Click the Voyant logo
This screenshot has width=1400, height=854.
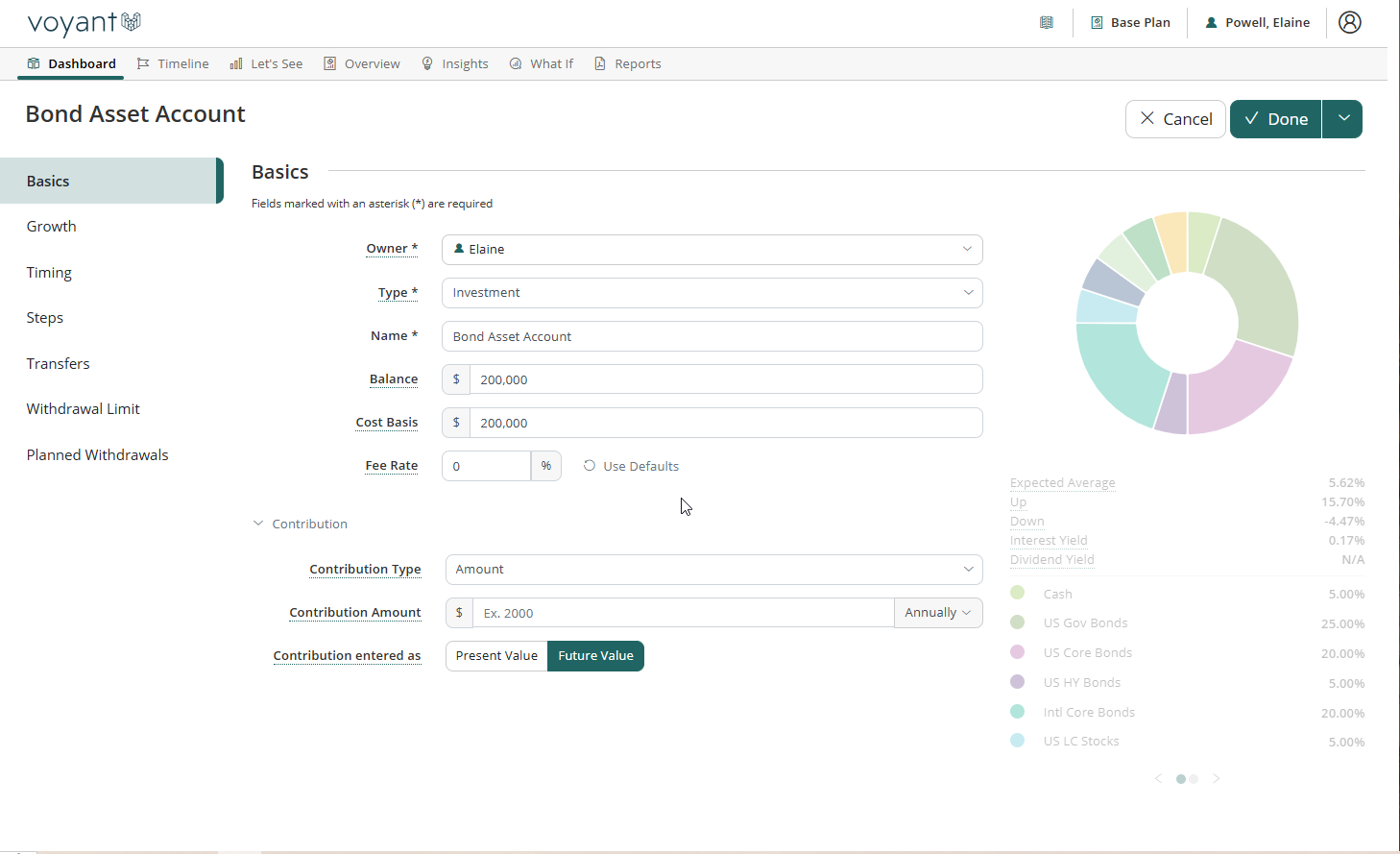click(84, 22)
